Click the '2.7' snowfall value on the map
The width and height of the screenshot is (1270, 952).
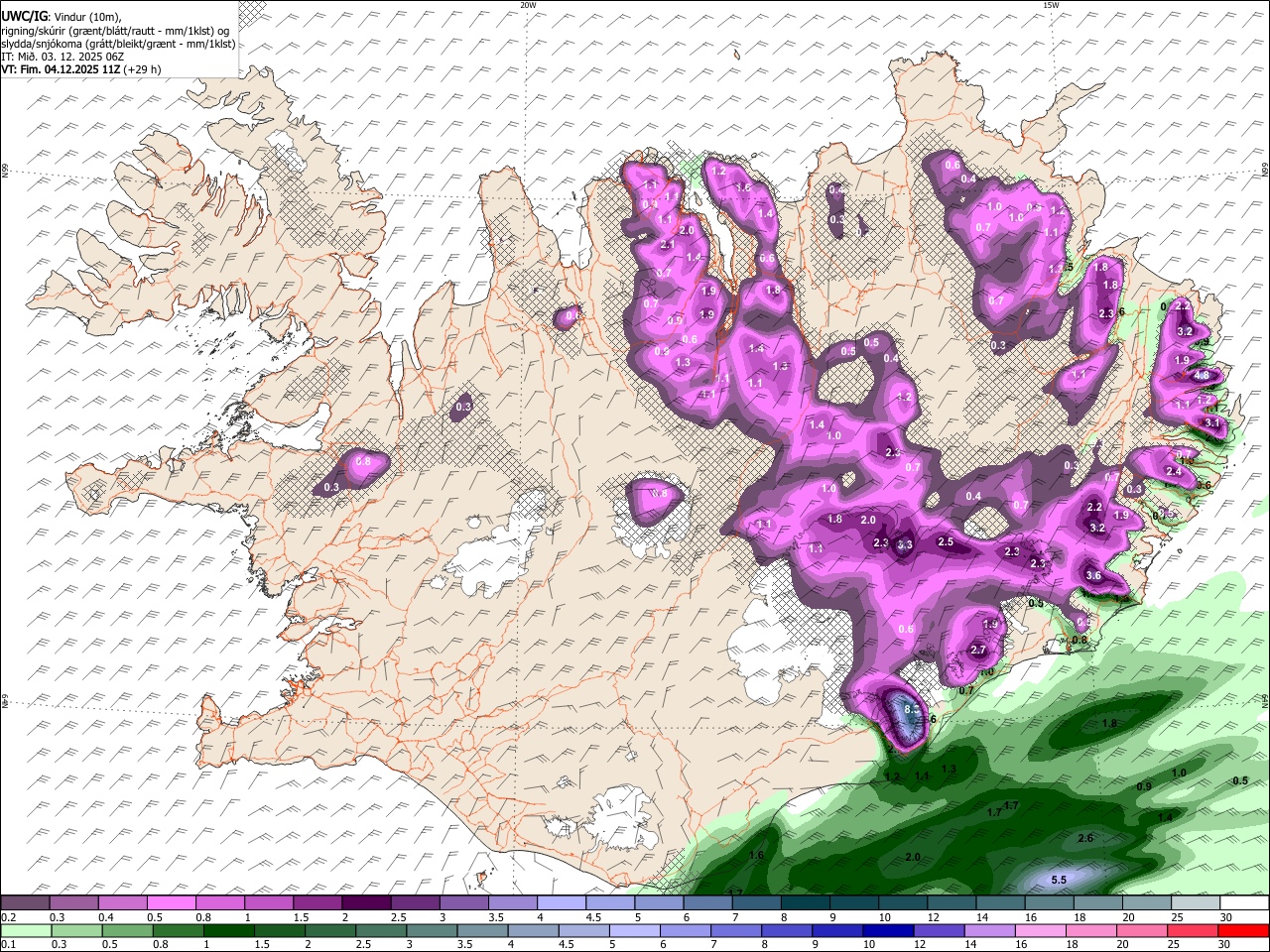(x=978, y=651)
